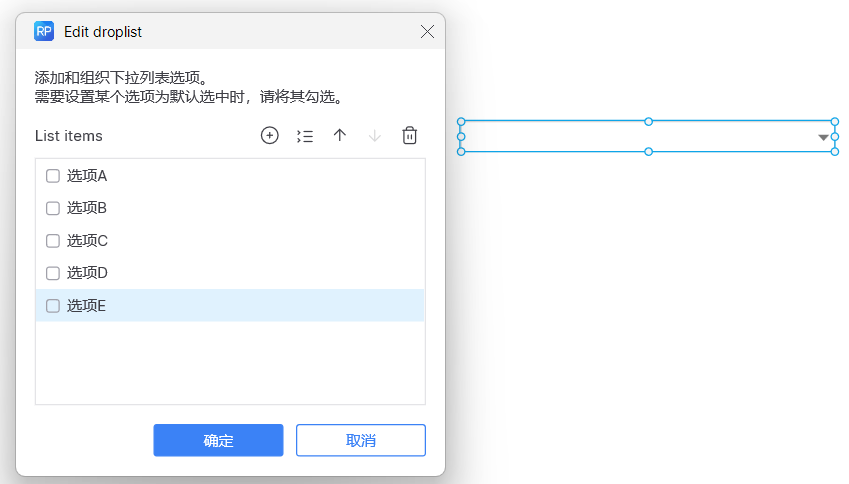The width and height of the screenshot is (849, 484).
Task: Check the 选项A checkbox as default
Action: click(53, 176)
